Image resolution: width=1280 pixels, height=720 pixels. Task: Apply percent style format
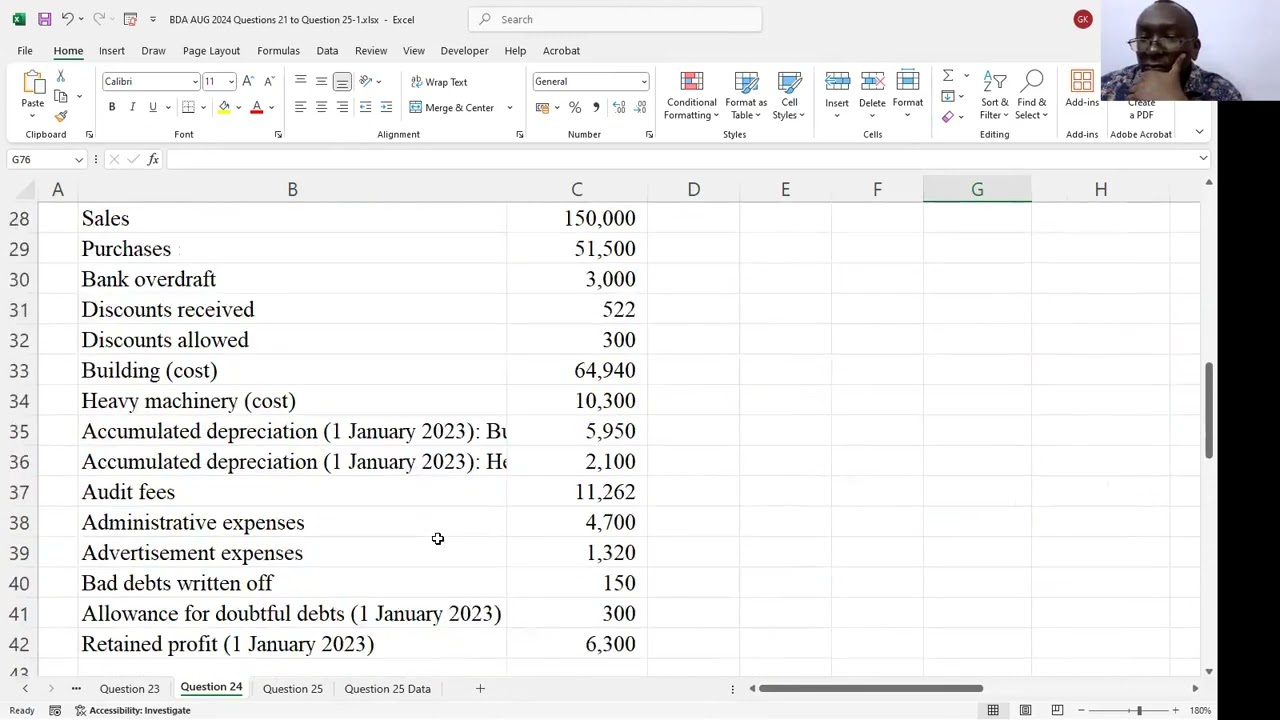(x=575, y=107)
